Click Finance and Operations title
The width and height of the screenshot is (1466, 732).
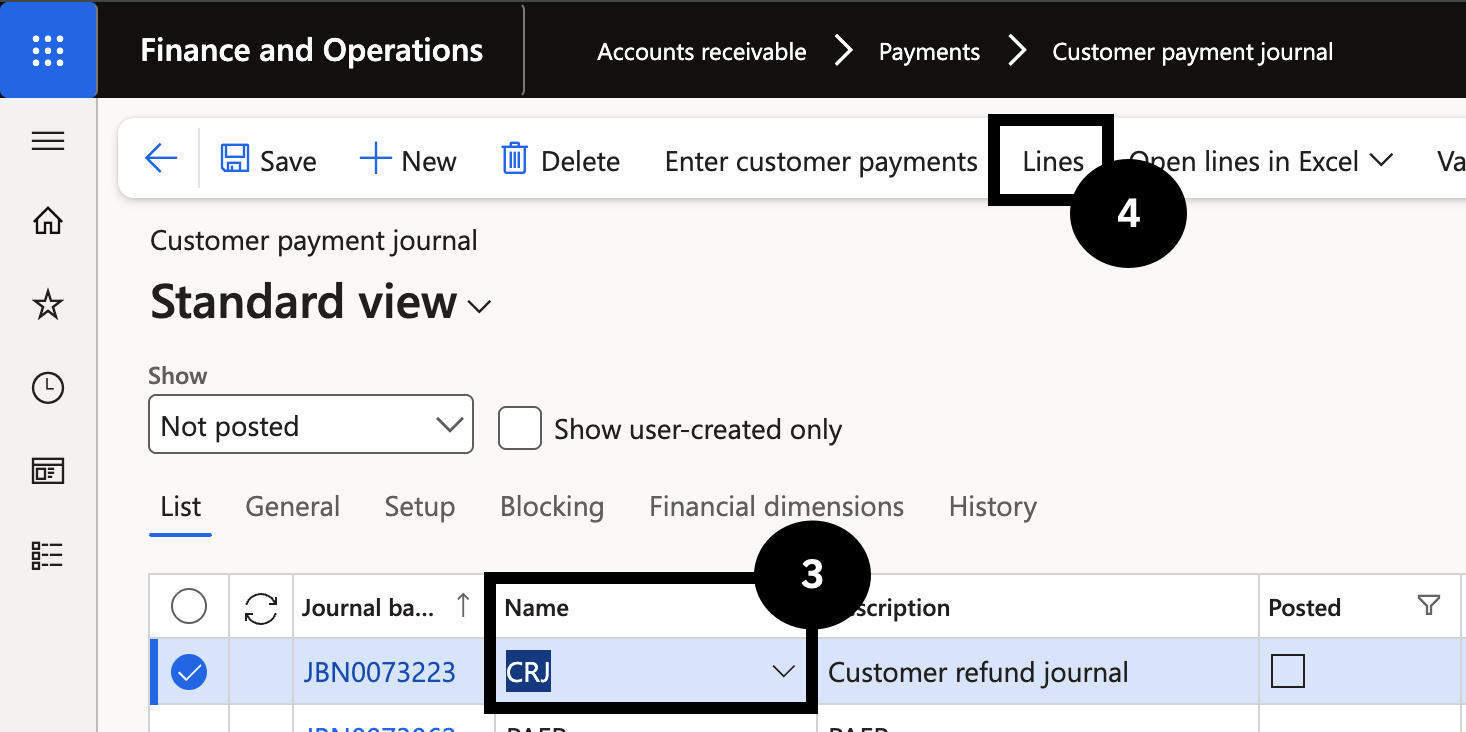point(312,50)
